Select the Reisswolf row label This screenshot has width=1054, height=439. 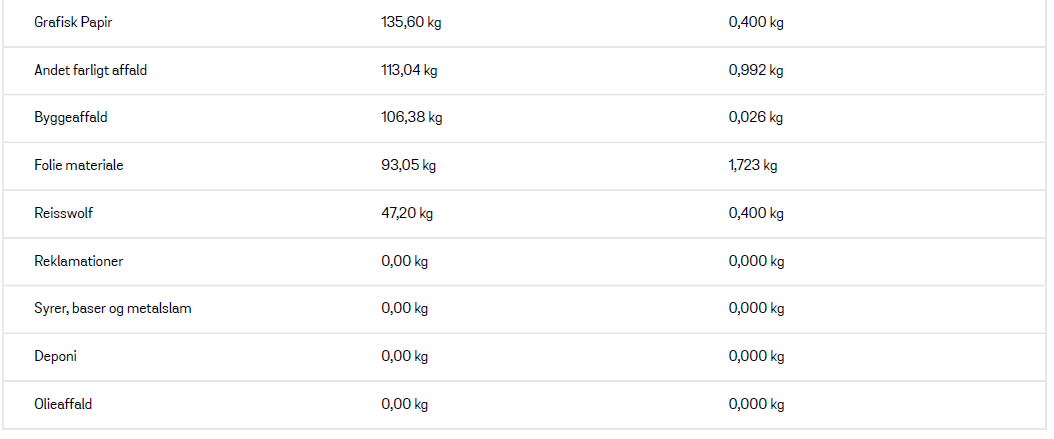63,213
